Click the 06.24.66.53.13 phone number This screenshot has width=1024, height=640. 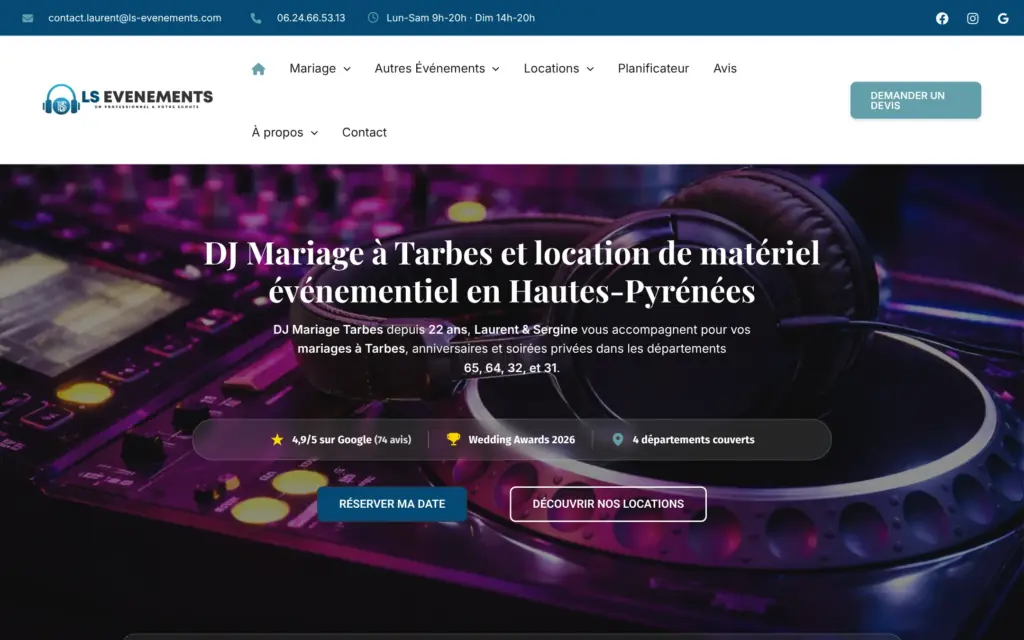[x=311, y=18]
